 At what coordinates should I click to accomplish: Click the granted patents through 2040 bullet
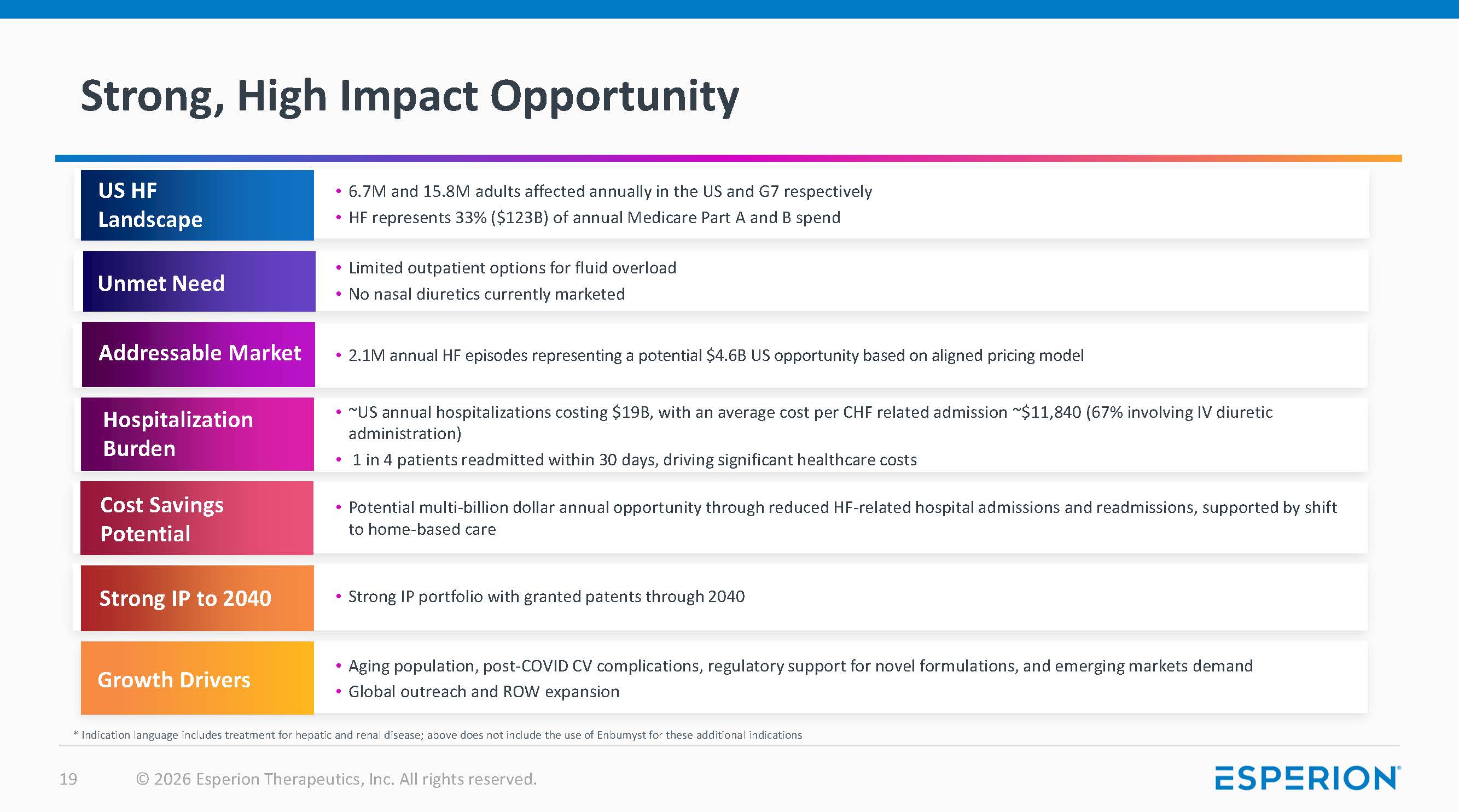coord(546,596)
